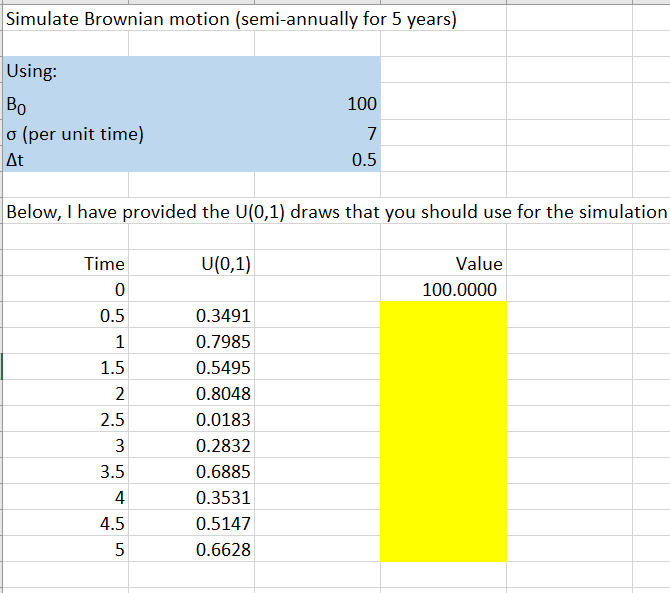This screenshot has width=670, height=593.
Task: Select the uniform draw 0.7985
Action: pos(191,341)
